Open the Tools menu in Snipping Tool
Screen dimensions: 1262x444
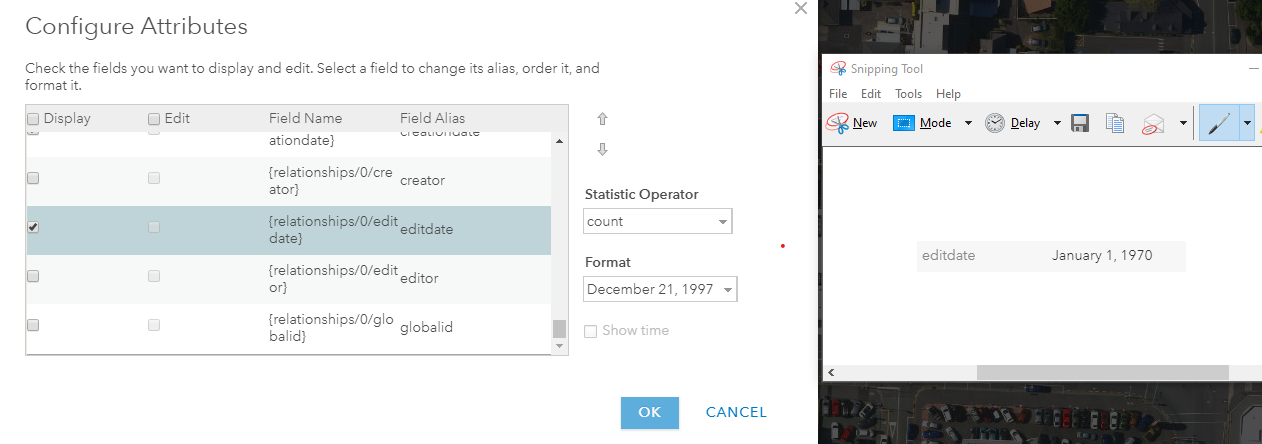[908, 94]
